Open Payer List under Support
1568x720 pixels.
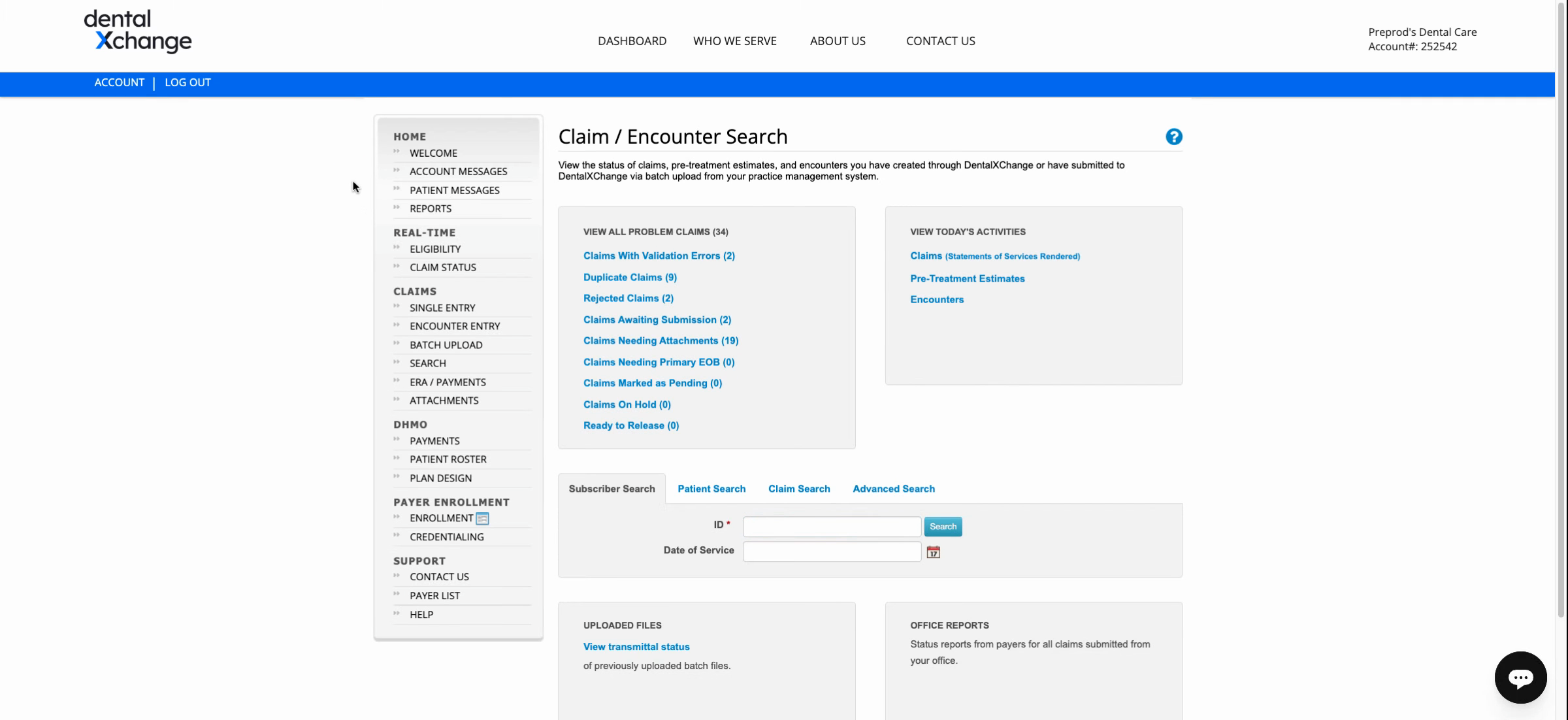[x=434, y=596]
